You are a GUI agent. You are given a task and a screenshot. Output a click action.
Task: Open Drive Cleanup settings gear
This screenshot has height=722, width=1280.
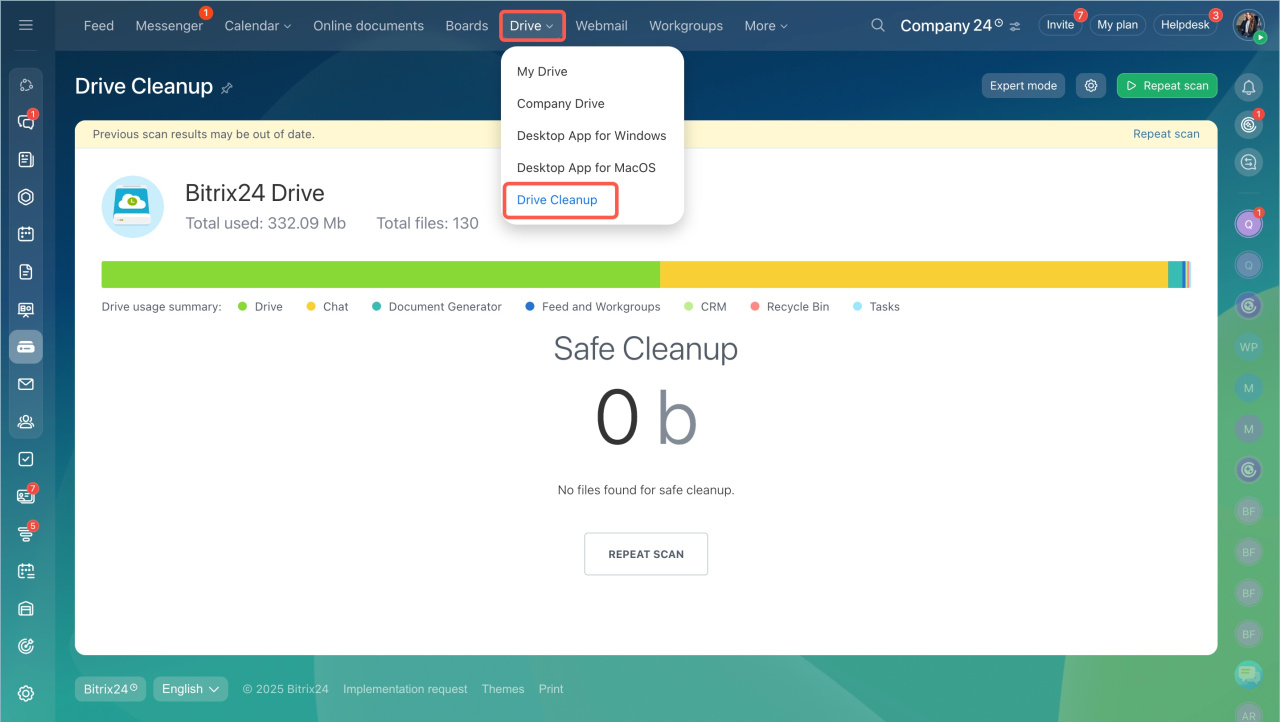[1091, 86]
